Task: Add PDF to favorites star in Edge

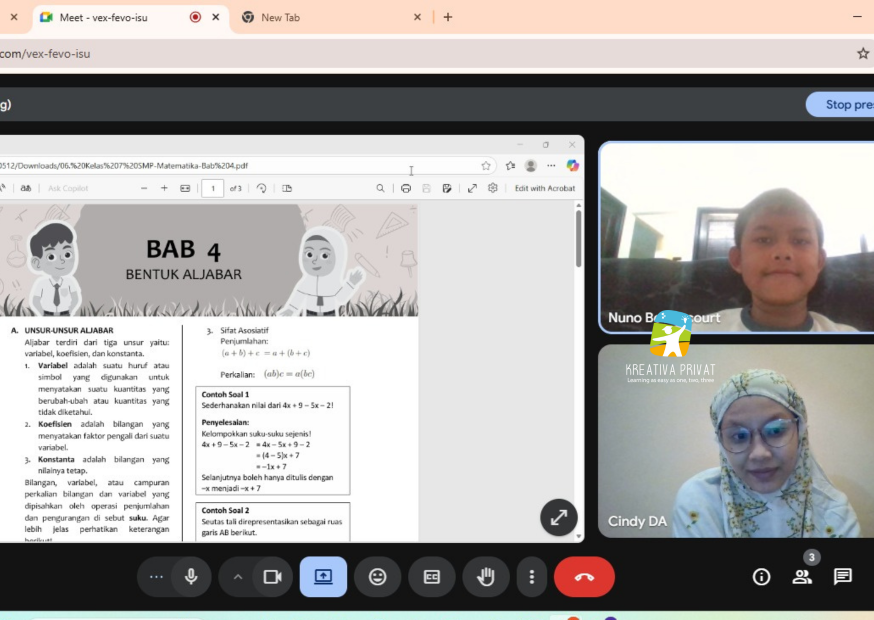Action: coord(486,166)
